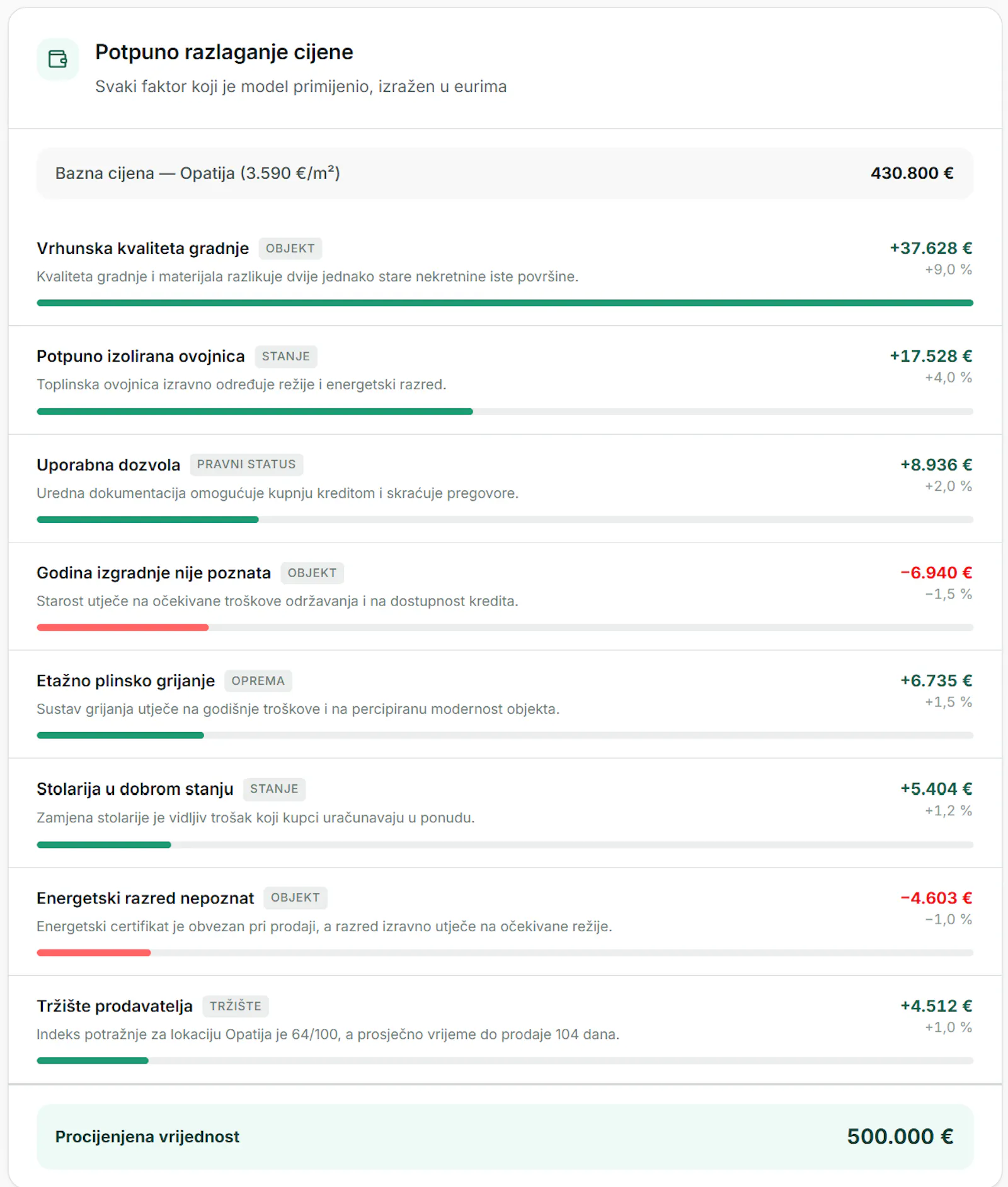Click progress bar under Vrhunska kvaliteta gradnje
Viewport: 1008px width, 1187px height.
point(505,303)
